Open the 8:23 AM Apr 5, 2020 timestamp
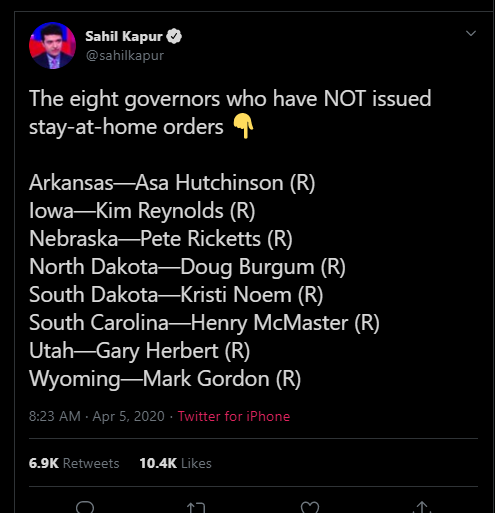Screen dimensions: 495x513 click(97, 416)
